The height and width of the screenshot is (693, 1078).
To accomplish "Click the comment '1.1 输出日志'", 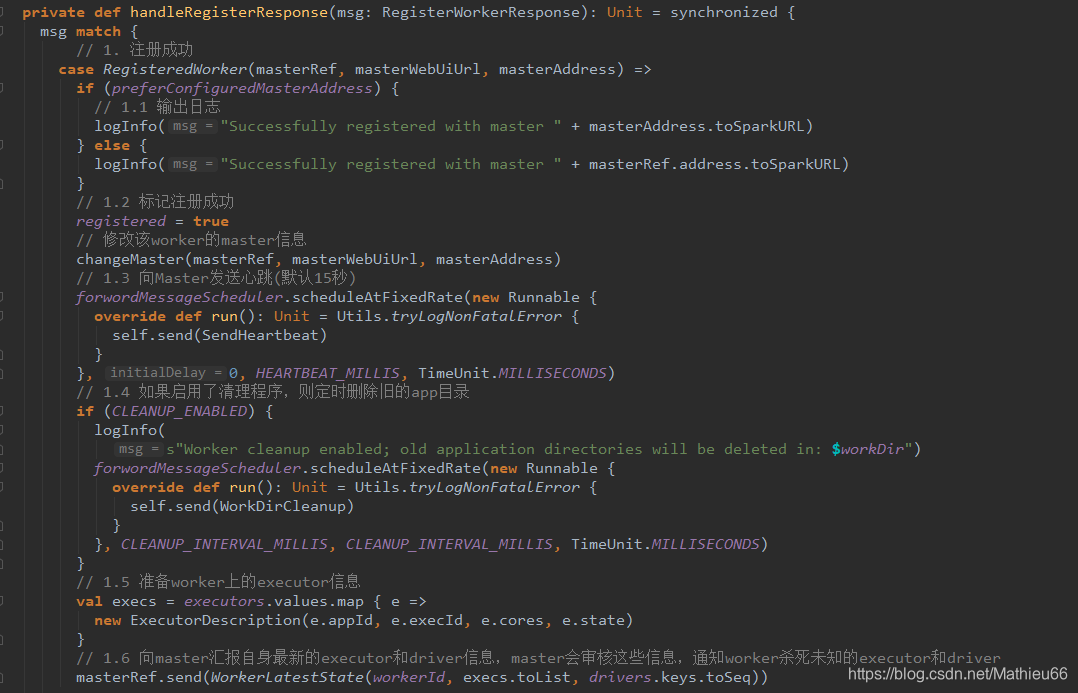I will (x=157, y=107).
